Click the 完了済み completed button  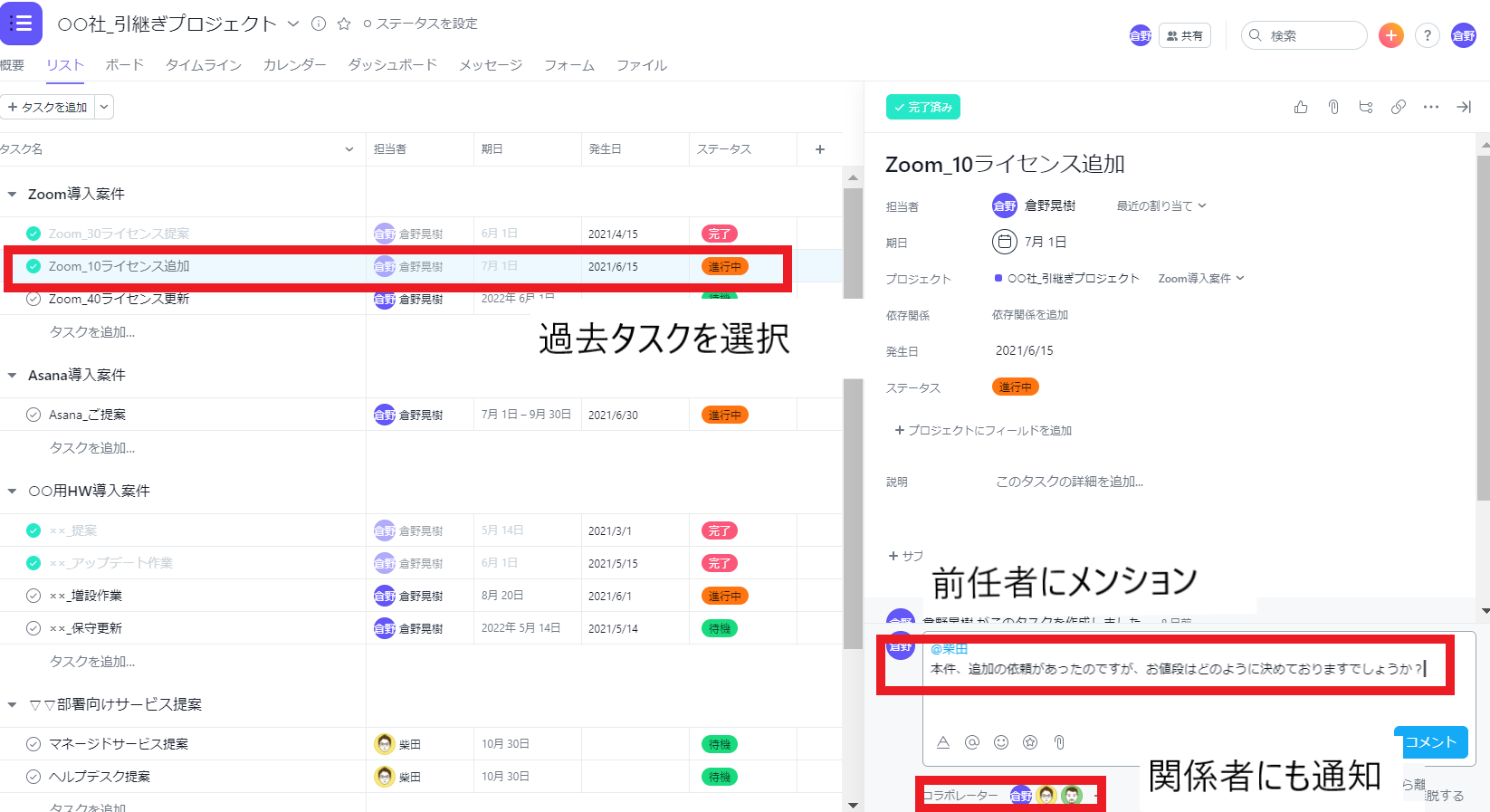pos(923,107)
